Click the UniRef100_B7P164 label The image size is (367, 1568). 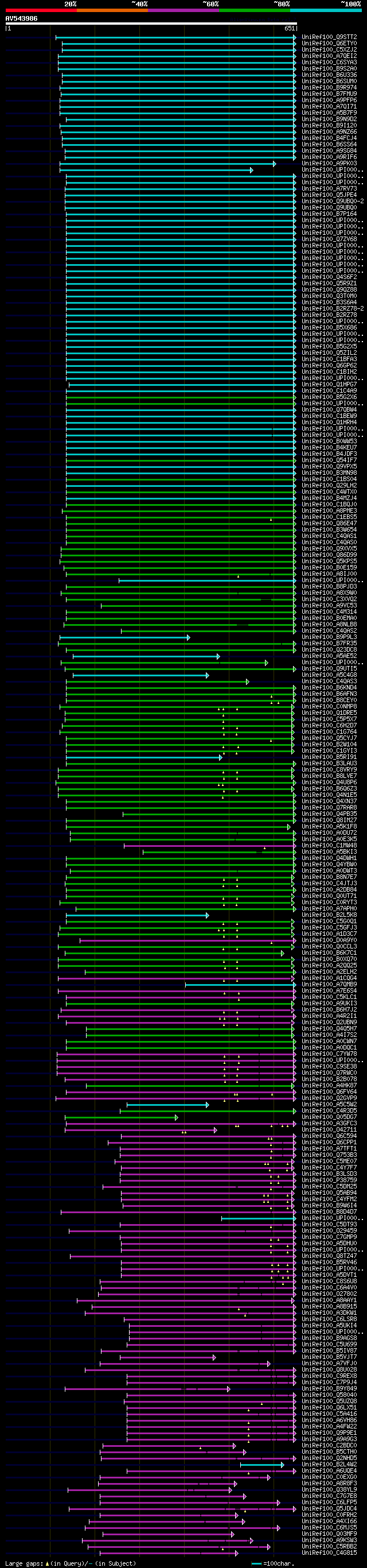329,214
